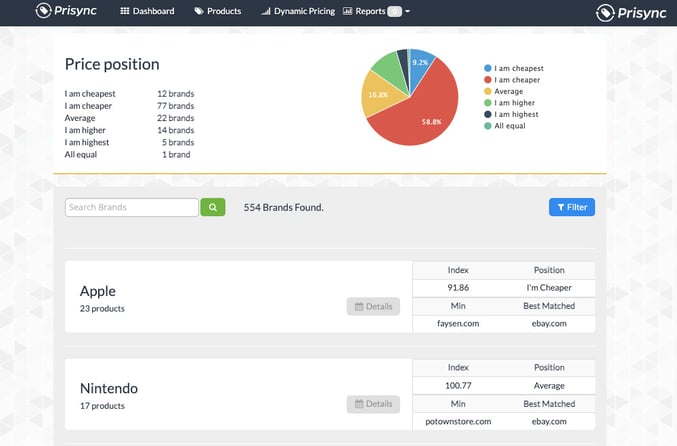
Task: Open the Filter options button
Action: pos(572,207)
